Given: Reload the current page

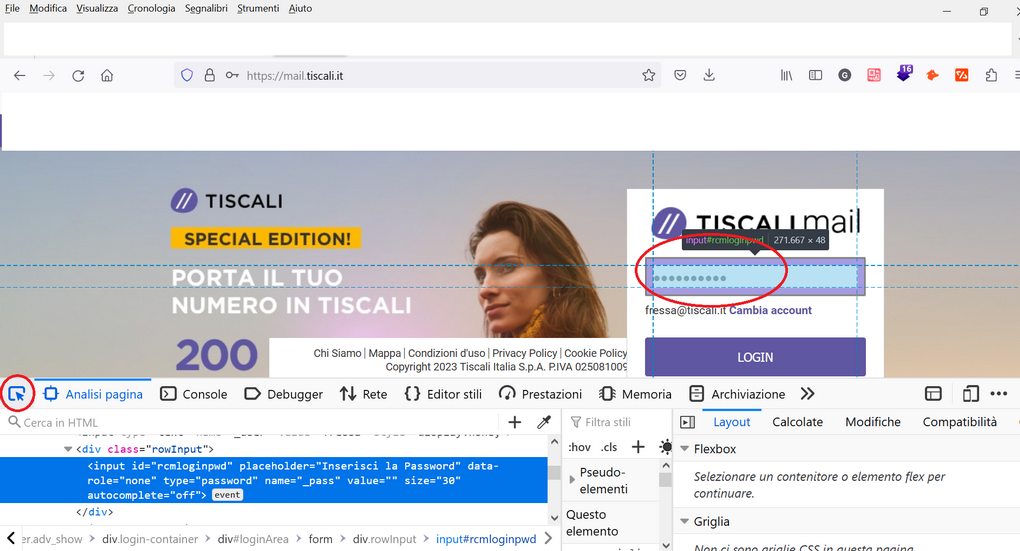Looking at the screenshot, I should [x=78, y=75].
